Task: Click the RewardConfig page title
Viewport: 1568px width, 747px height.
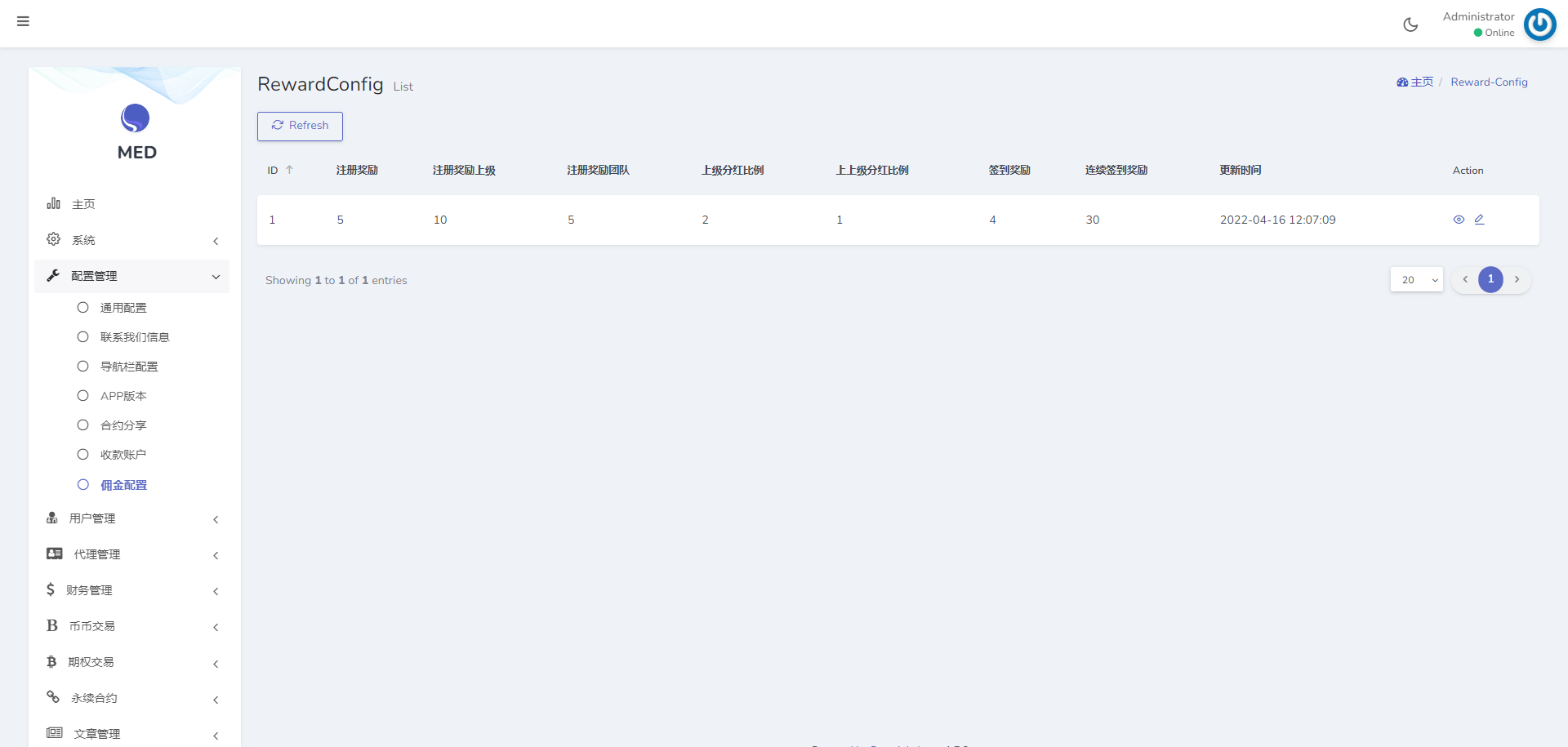Action: click(x=320, y=84)
